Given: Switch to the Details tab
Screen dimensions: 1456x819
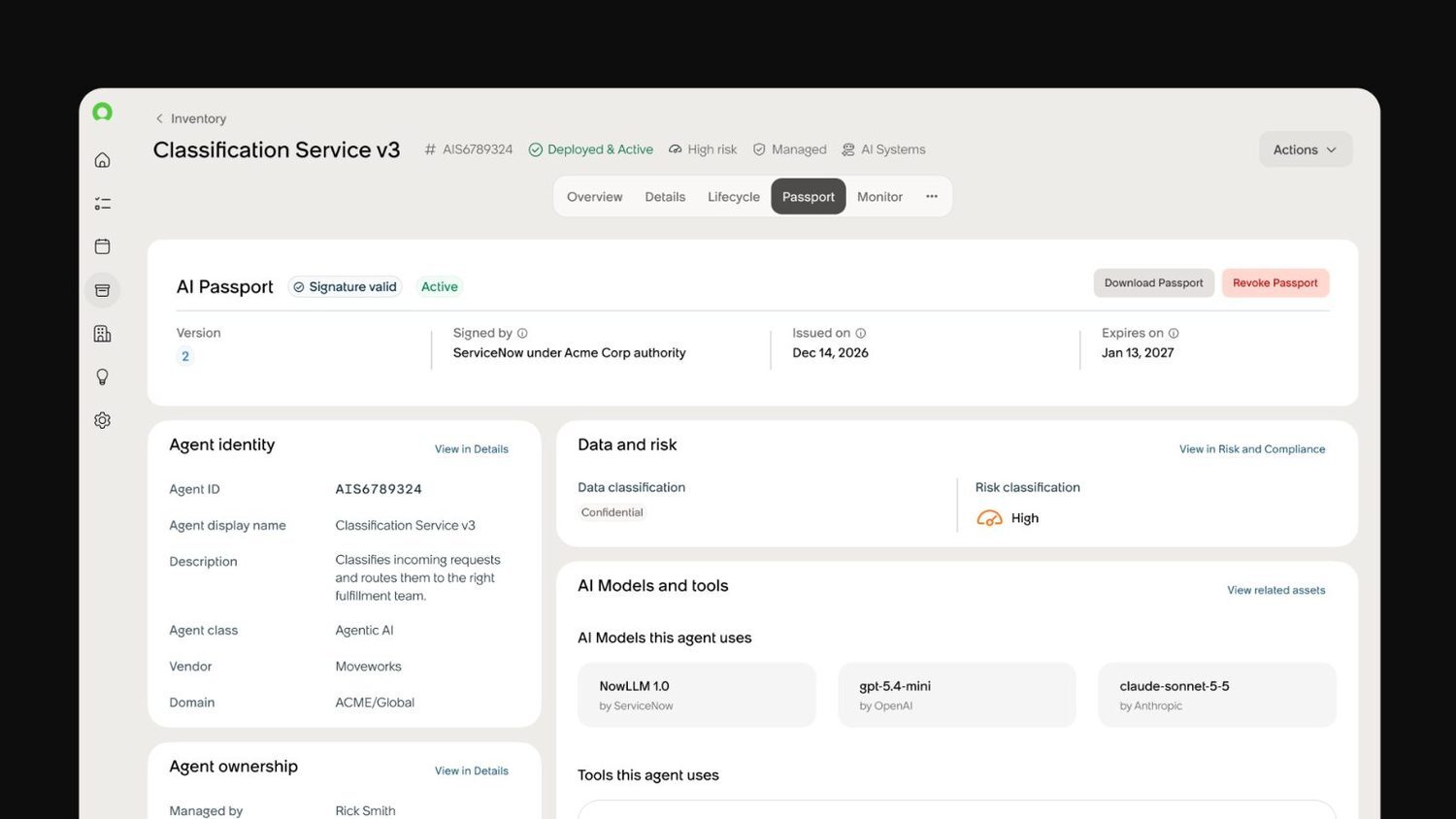Looking at the screenshot, I should pyautogui.click(x=665, y=197).
